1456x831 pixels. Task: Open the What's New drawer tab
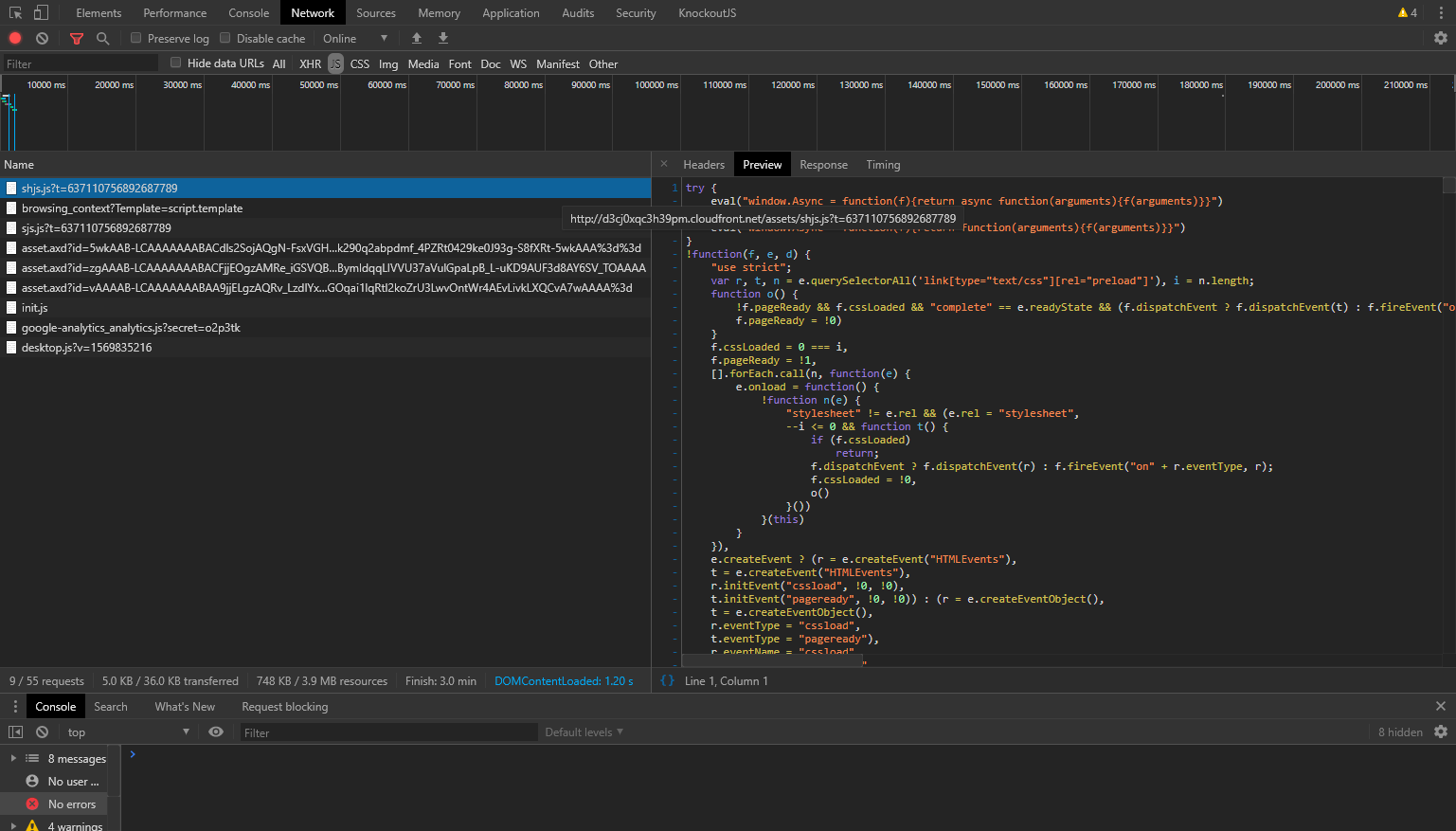[x=185, y=706]
